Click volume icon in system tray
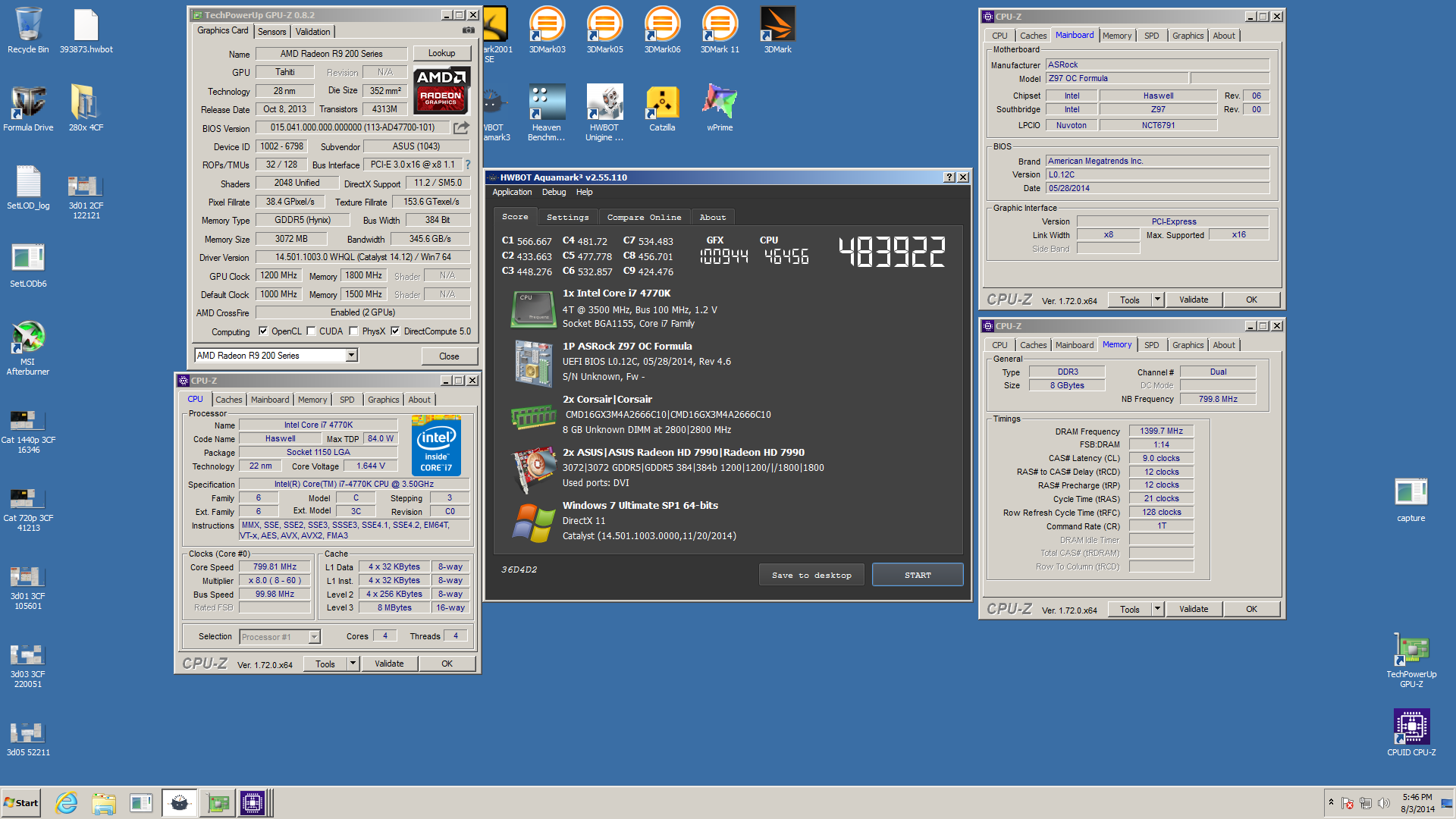The width and height of the screenshot is (1456, 819). pyautogui.click(x=1383, y=803)
